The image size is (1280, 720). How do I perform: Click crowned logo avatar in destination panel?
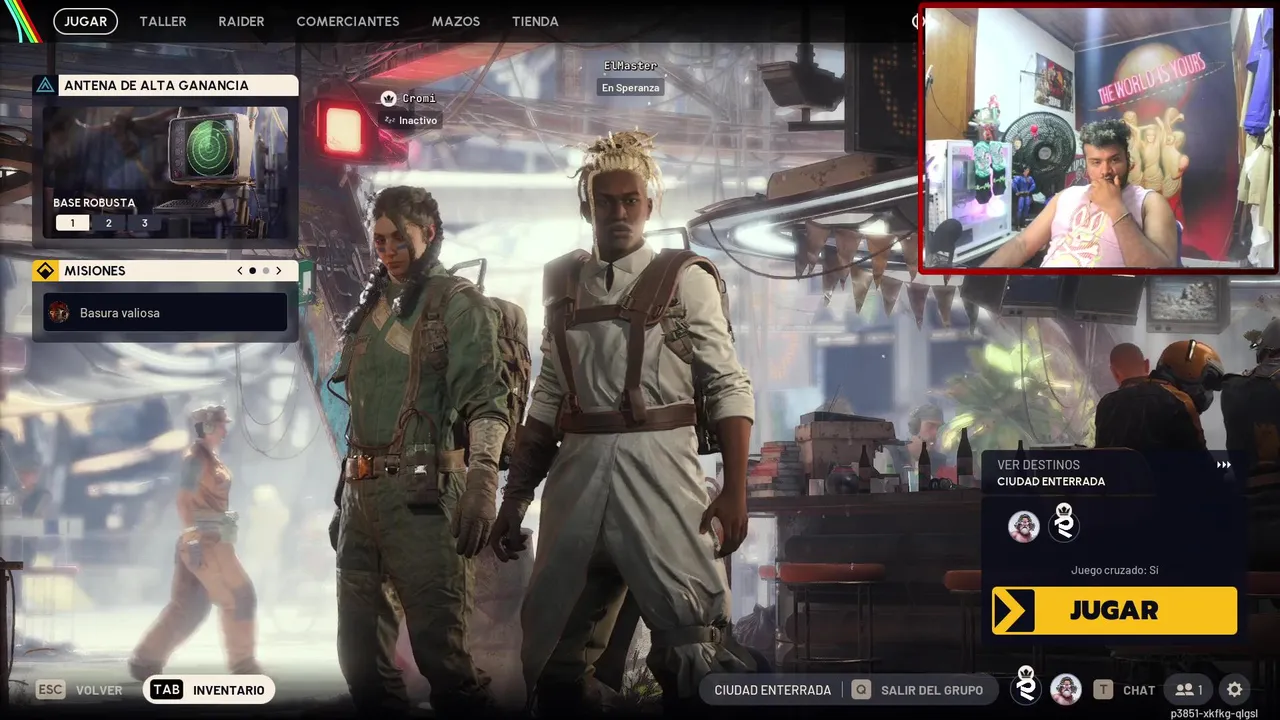[x=1064, y=523]
